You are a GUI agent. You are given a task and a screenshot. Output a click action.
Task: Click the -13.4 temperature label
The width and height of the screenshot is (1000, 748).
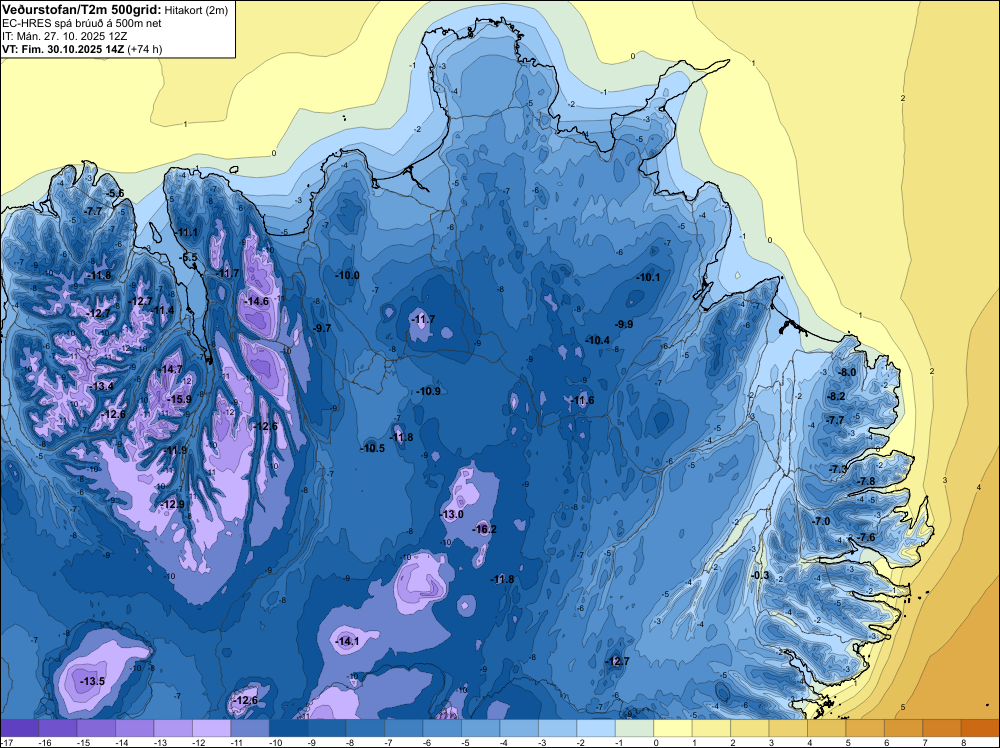pyautogui.click(x=101, y=386)
